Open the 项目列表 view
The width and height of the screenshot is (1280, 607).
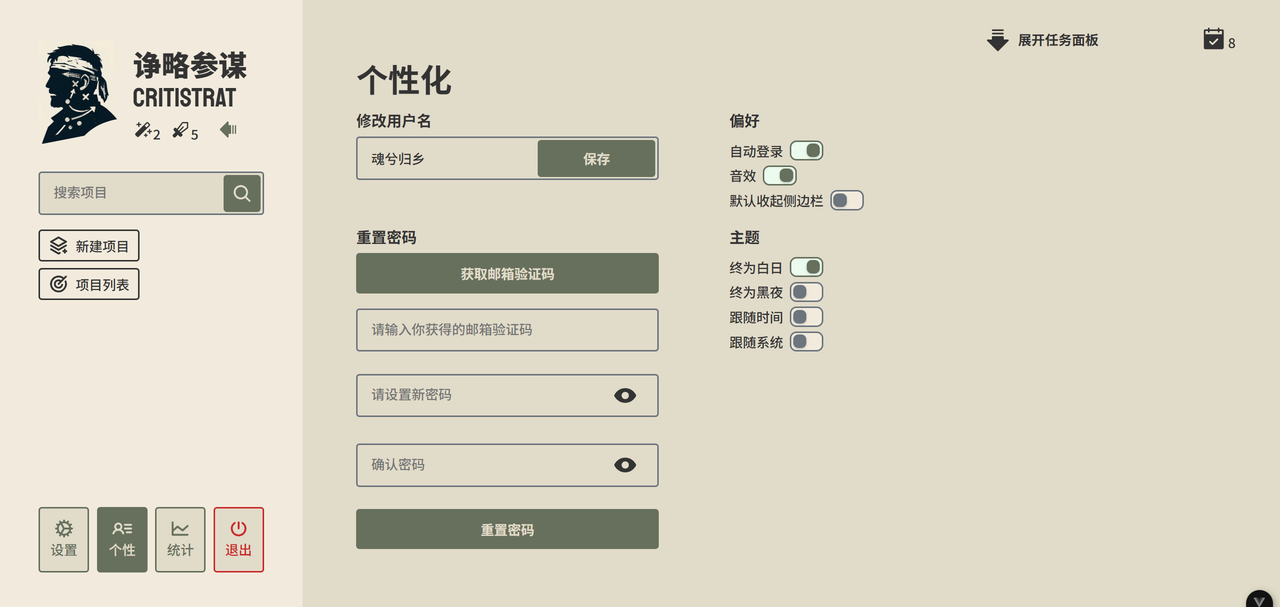click(x=88, y=284)
